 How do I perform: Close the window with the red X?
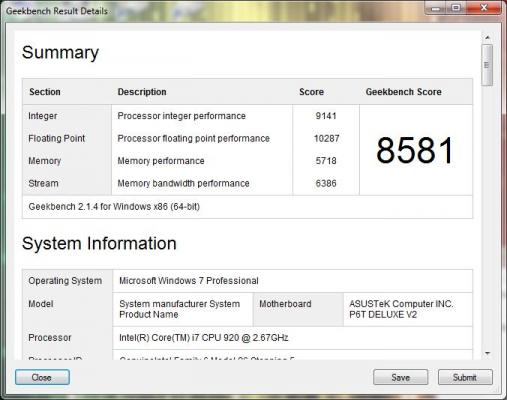coord(484,8)
